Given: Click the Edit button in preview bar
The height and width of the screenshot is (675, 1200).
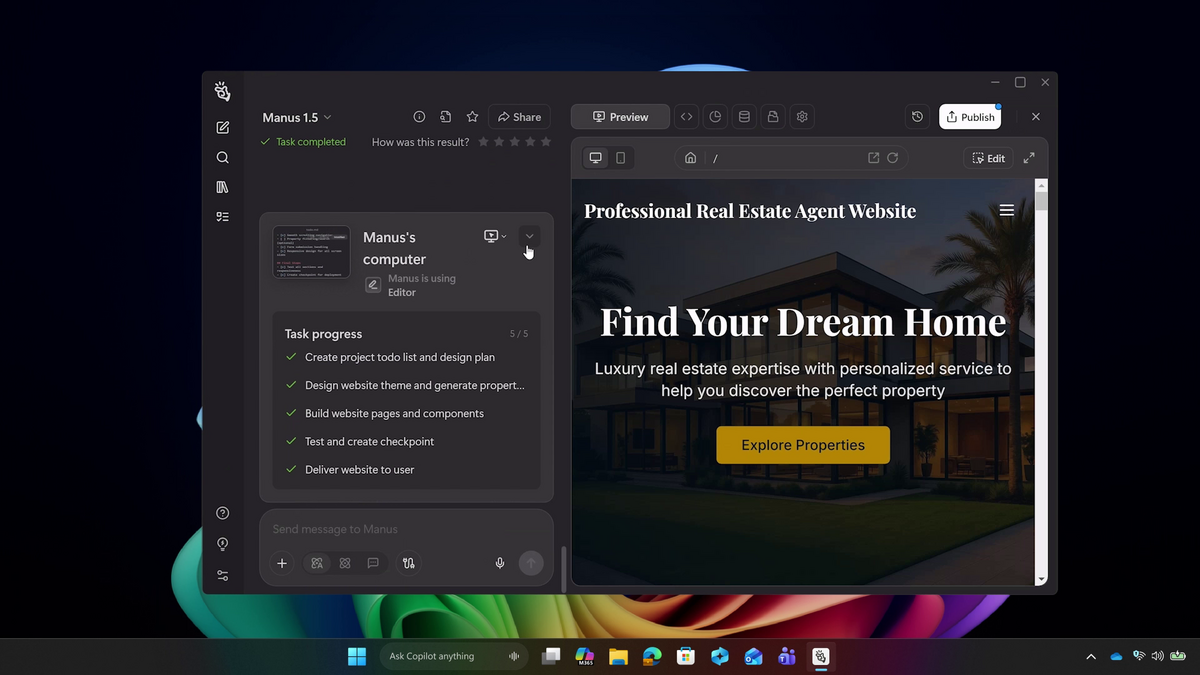Looking at the screenshot, I should coord(988,158).
